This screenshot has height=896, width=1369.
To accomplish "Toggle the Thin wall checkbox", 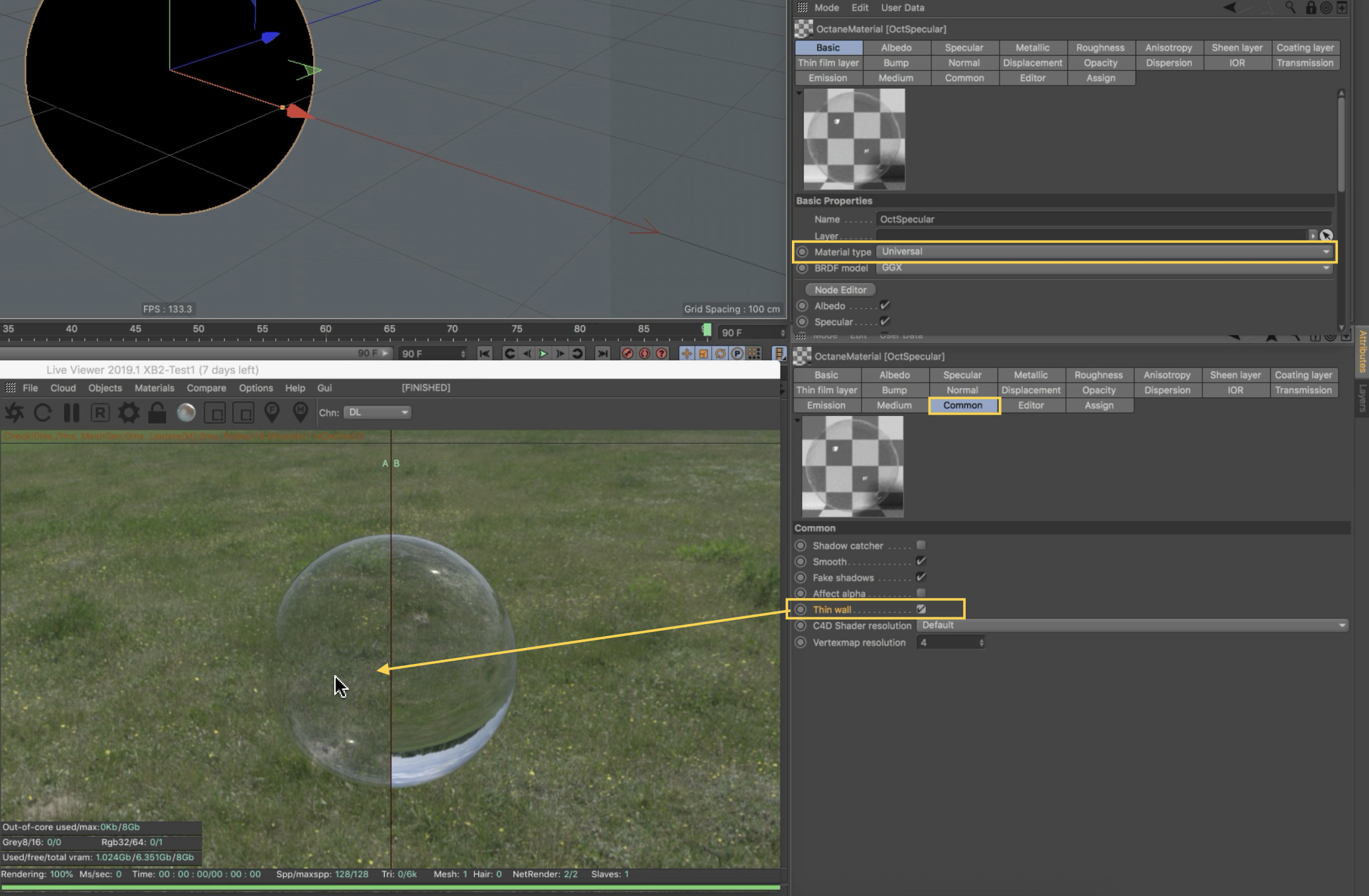I will (x=921, y=609).
